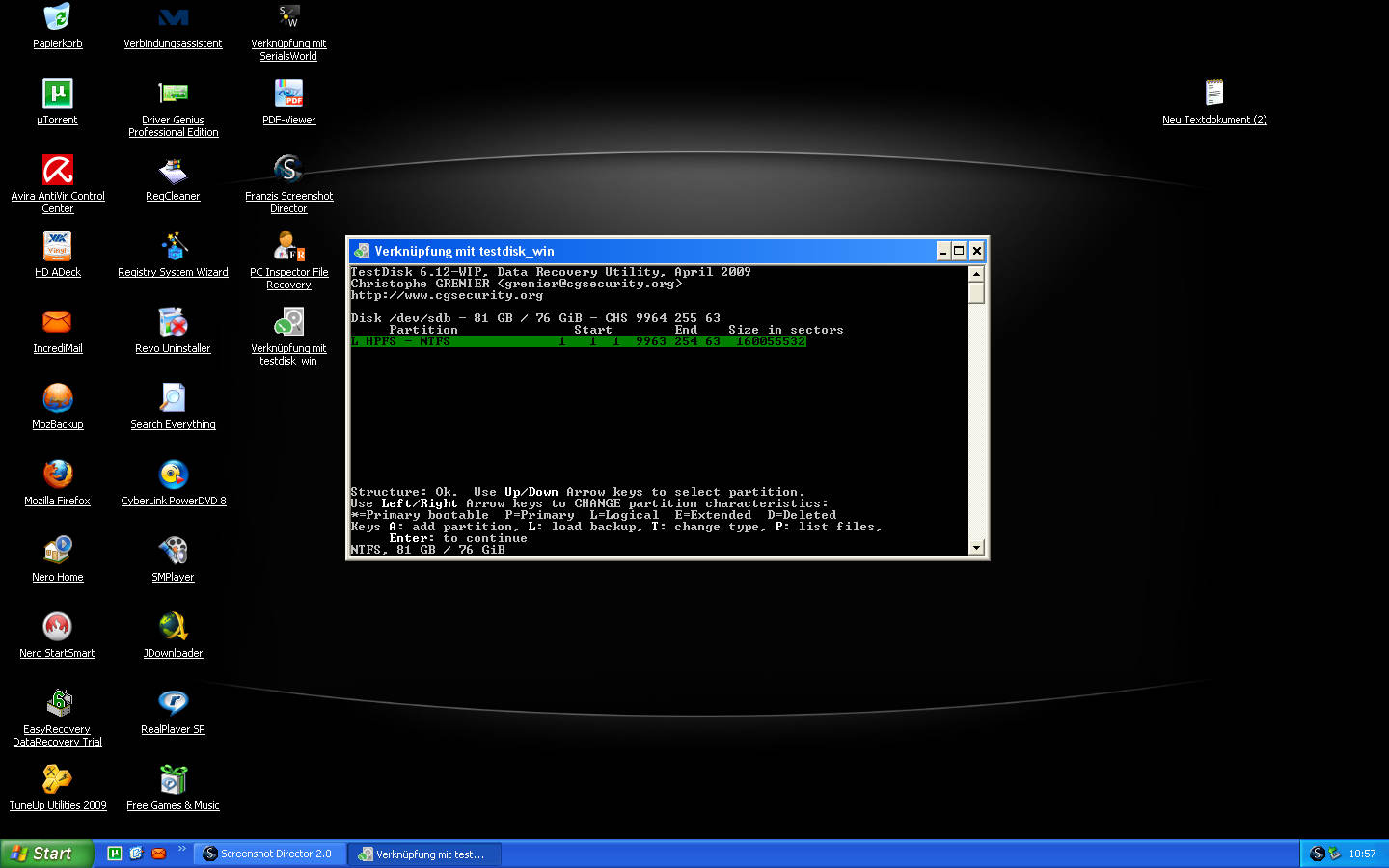Viewport: 1389px width, 868px height.
Task: Click the highlighted HPFS - NTFS partition row
Action: point(578,341)
